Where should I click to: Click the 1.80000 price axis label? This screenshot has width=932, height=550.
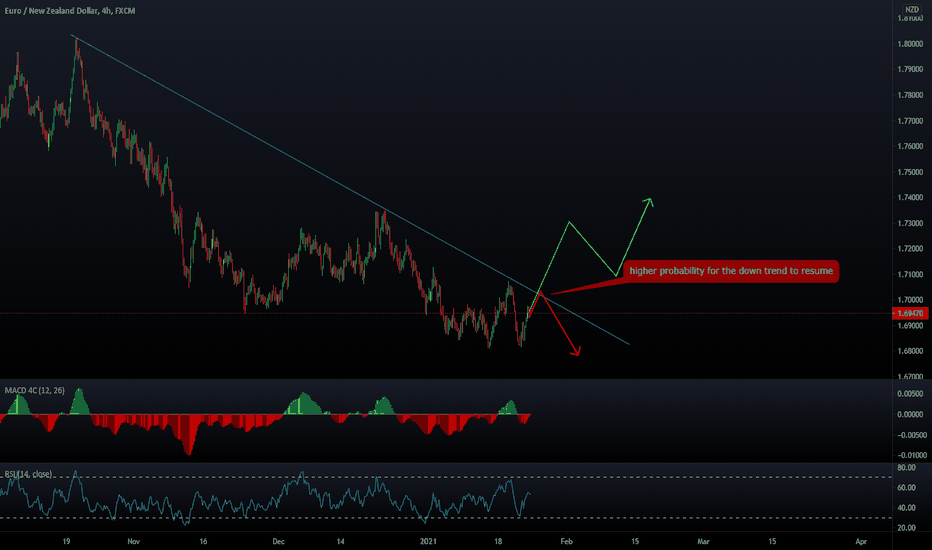[x=910, y=44]
